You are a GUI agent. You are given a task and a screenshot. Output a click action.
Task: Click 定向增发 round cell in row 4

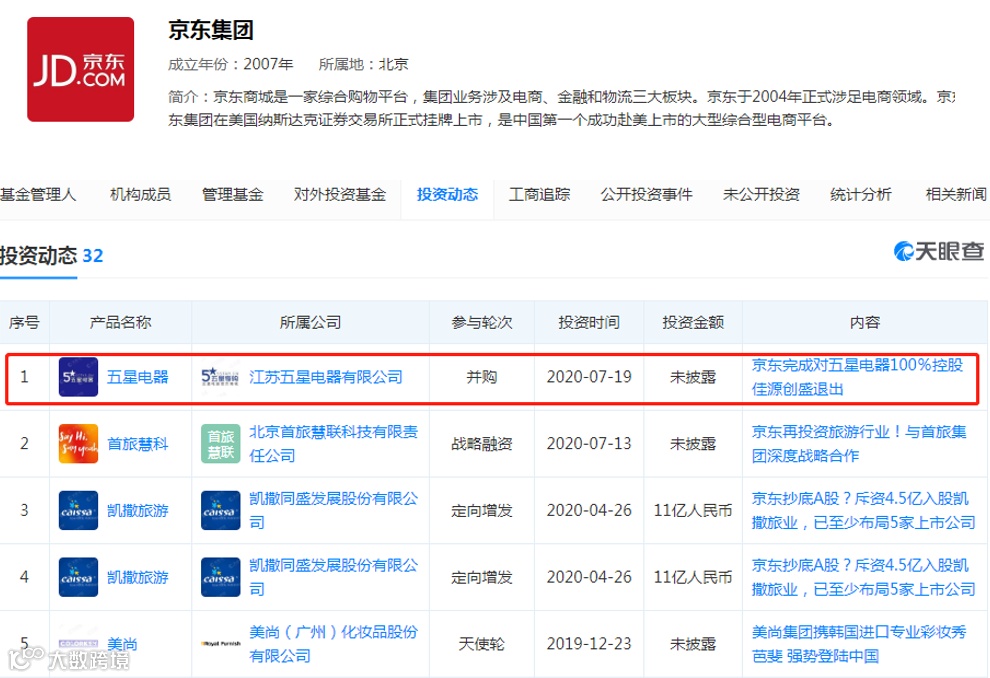point(482,577)
